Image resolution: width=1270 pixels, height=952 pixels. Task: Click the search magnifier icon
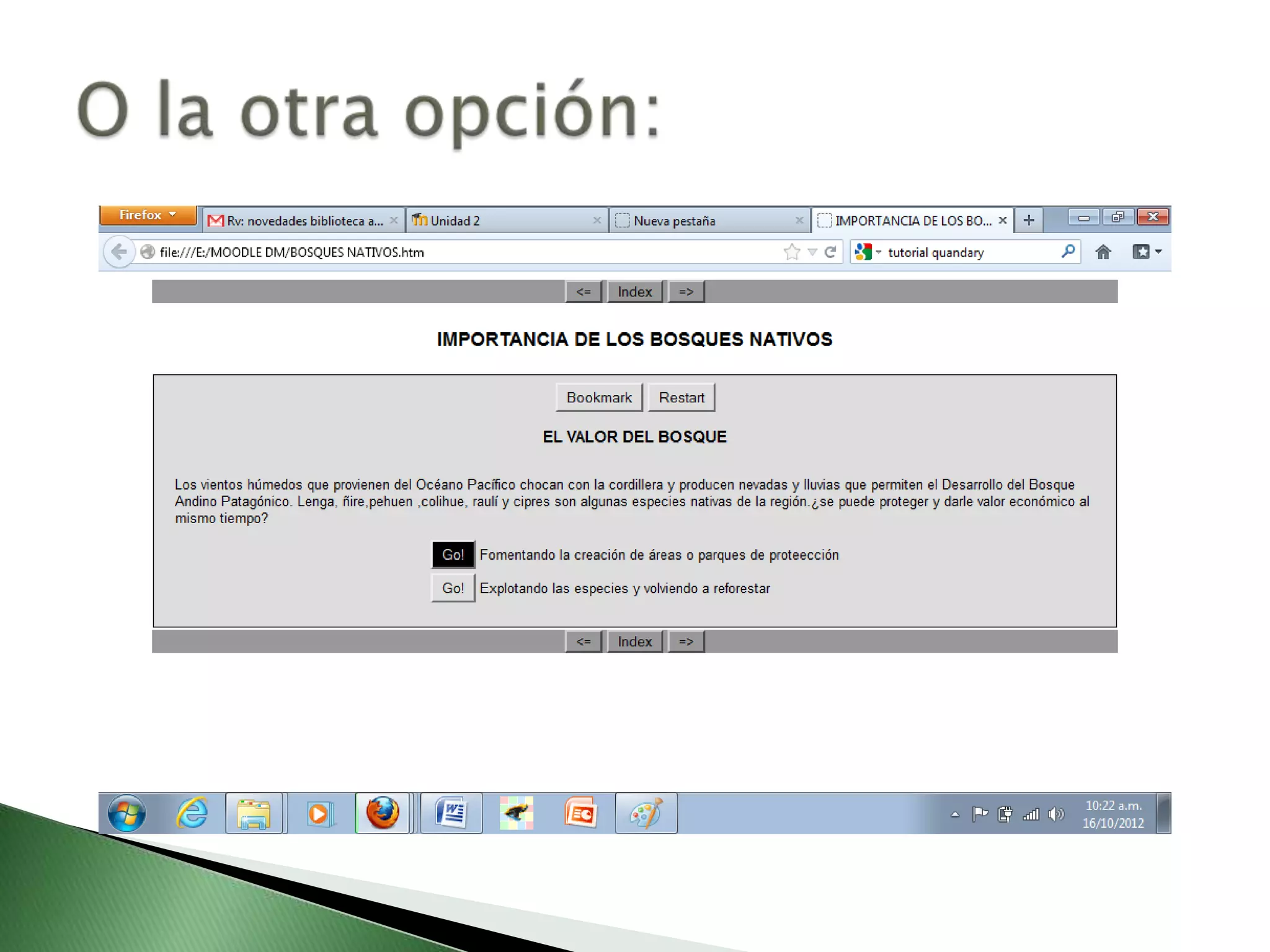click(x=1068, y=252)
